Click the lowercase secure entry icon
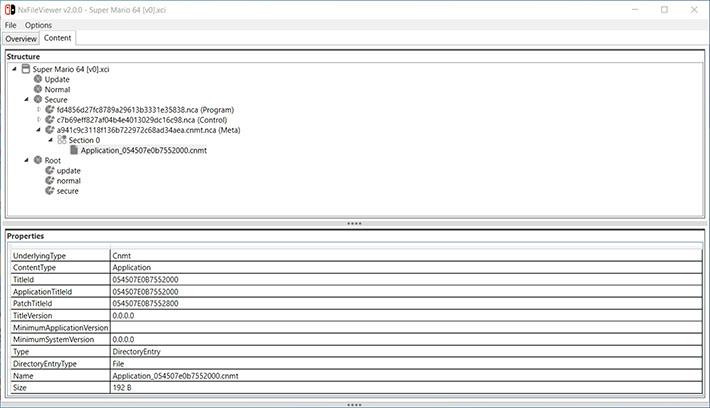710x408 pixels. pos(50,191)
